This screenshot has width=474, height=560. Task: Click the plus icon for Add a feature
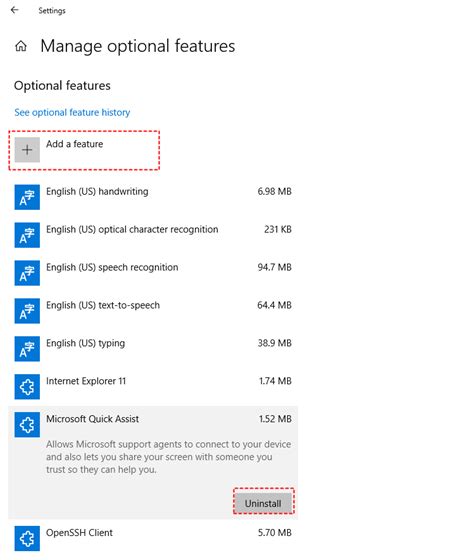click(x=27, y=150)
